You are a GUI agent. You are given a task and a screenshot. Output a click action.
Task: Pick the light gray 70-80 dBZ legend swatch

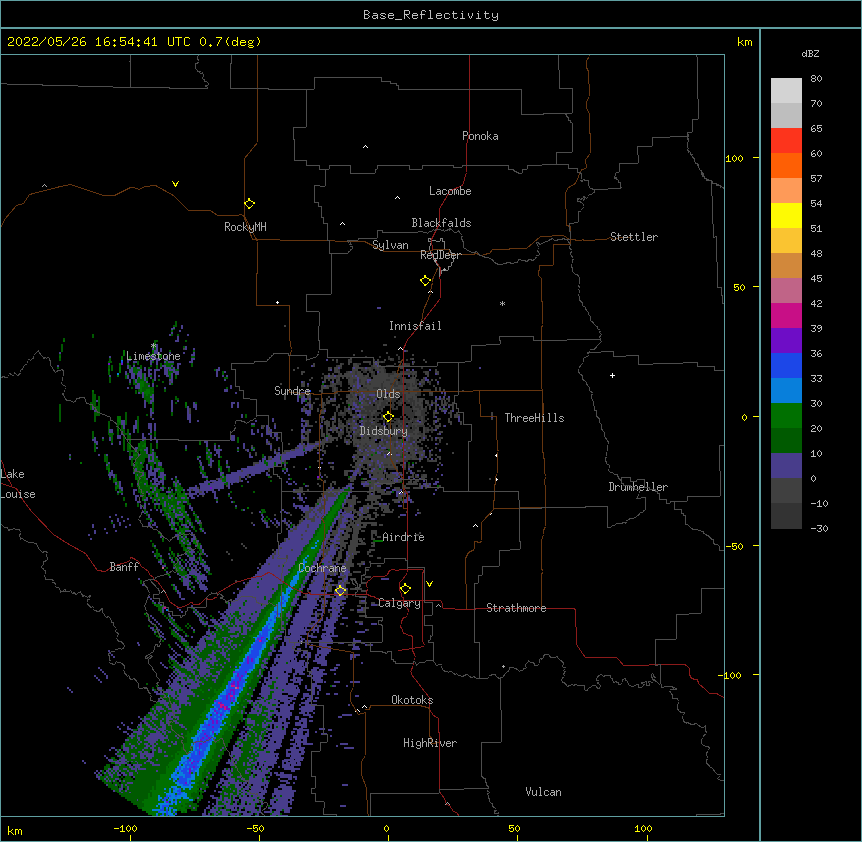786,91
